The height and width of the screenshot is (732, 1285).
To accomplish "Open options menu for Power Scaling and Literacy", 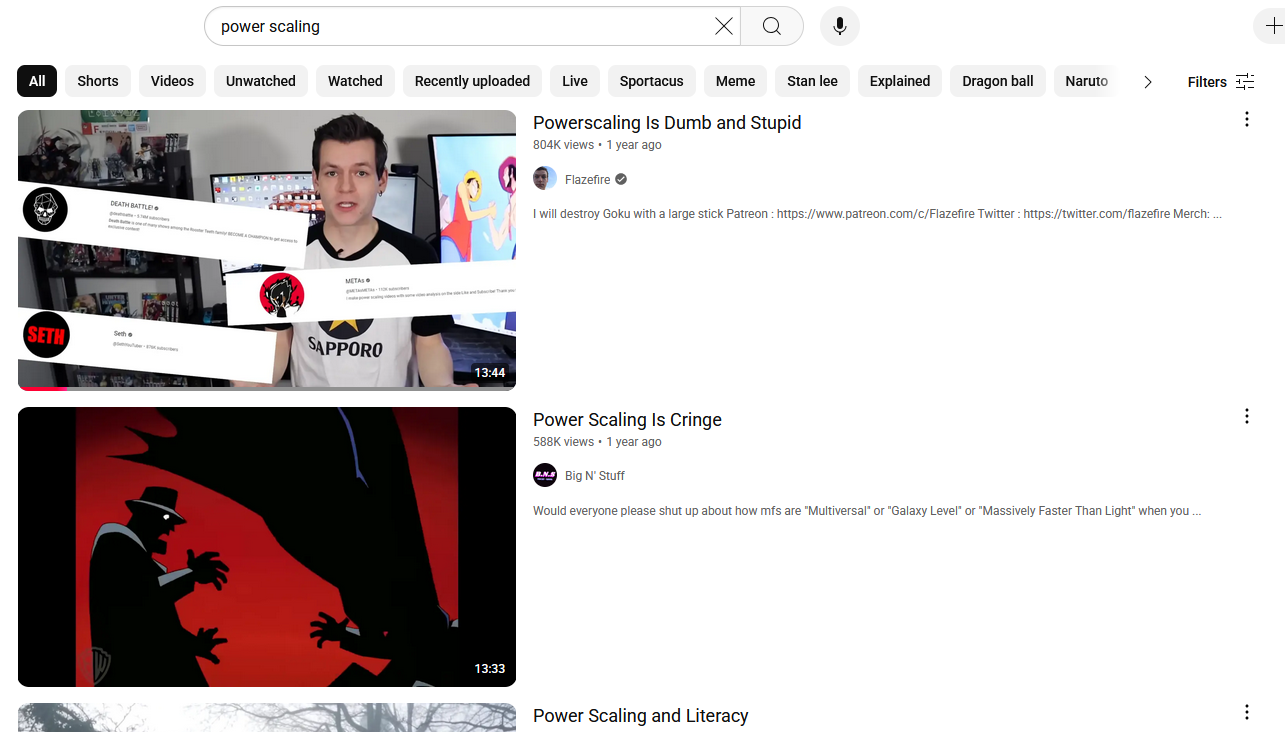I will [1247, 712].
